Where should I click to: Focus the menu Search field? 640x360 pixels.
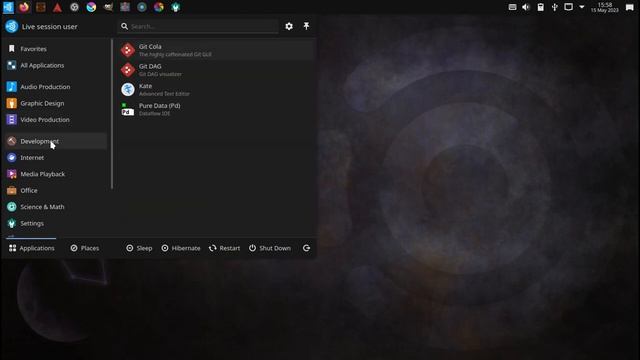199,26
